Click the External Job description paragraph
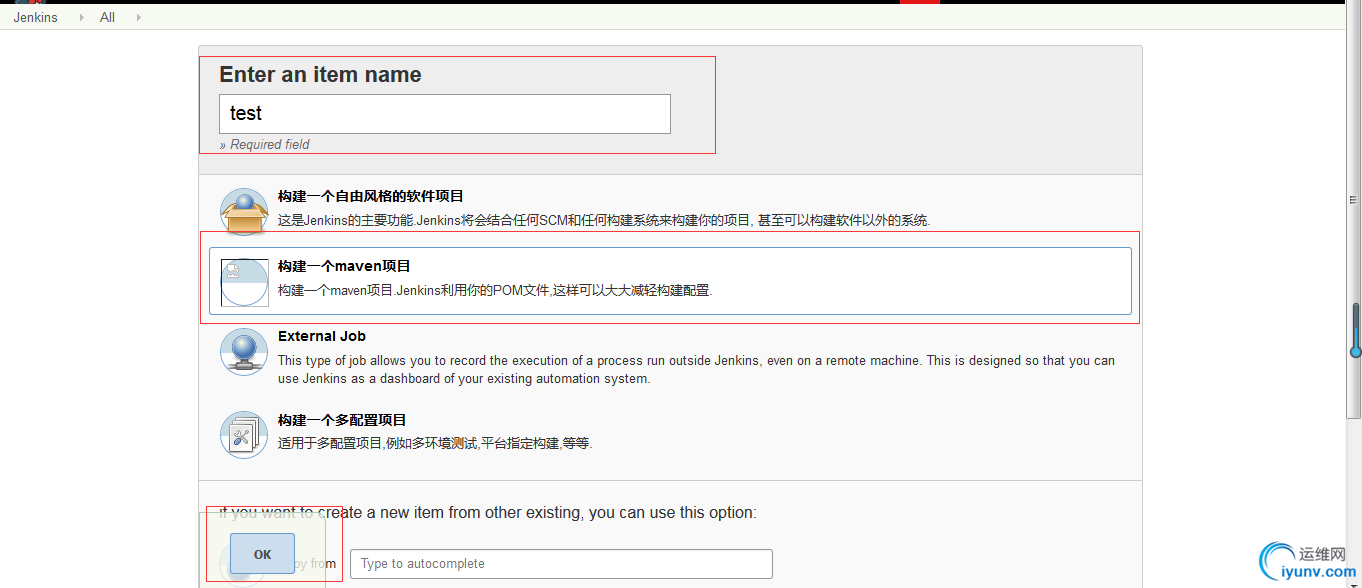The width and height of the screenshot is (1362, 588). click(696, 370)
